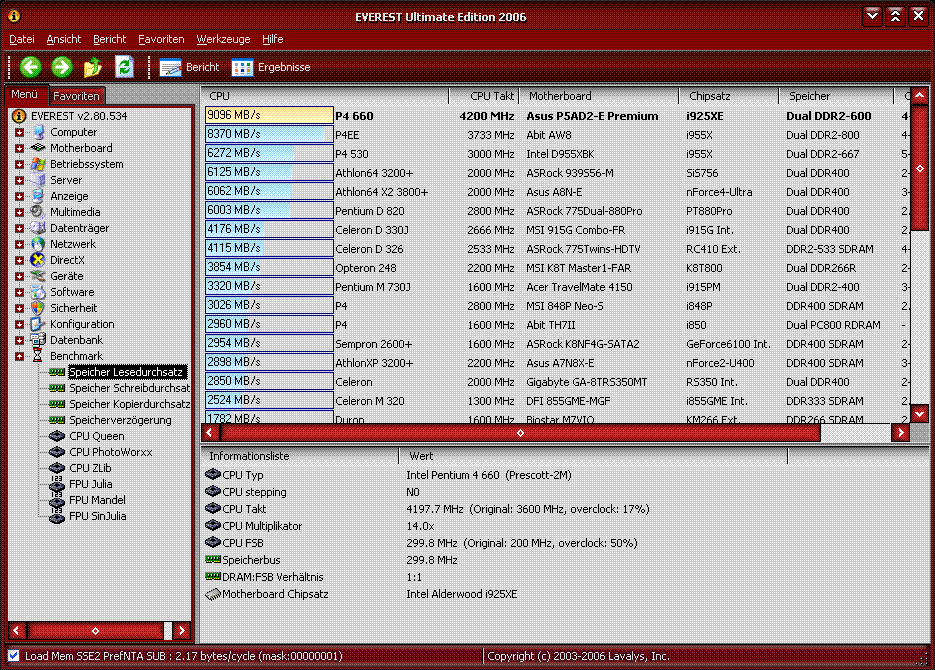The width and height of the screenshot is (935, 670).
Task: Click the FPU Julia icon
Action: [x=57, y=485]
